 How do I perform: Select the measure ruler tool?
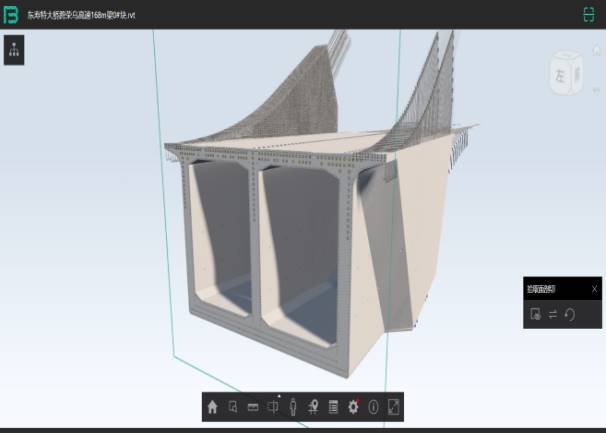[x=252, y=407]
